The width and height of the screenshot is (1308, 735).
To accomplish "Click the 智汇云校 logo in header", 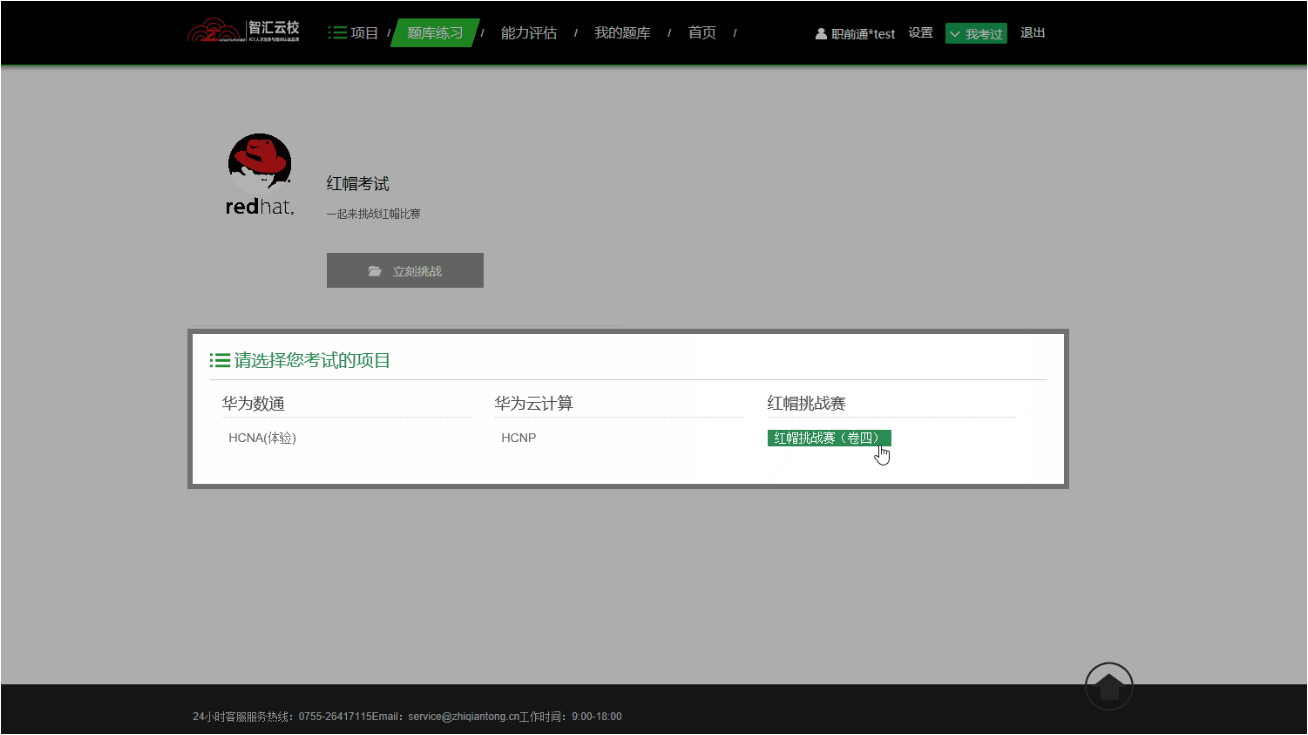I will coord(243,31).
